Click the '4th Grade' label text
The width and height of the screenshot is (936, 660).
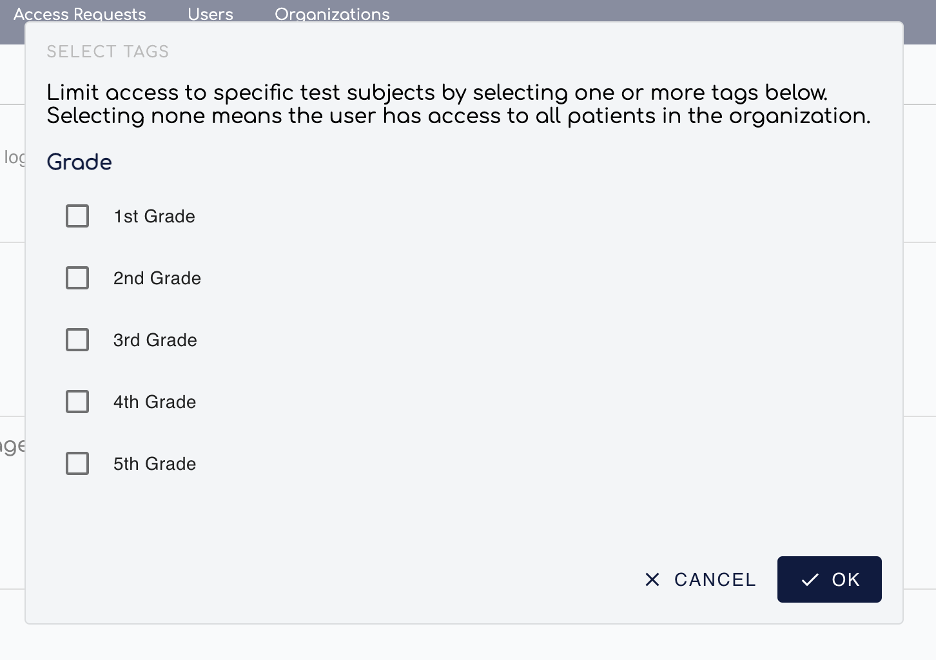pos(154,402)
